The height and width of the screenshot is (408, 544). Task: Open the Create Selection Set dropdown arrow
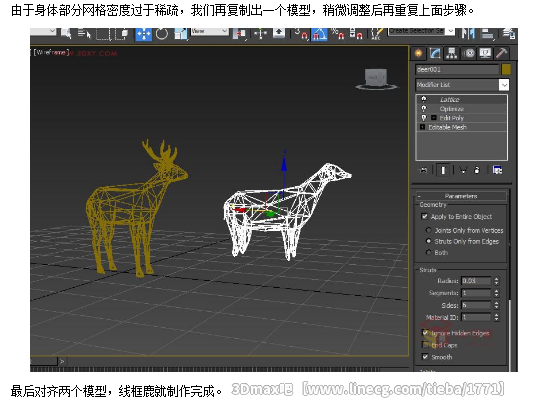click(450, 31)
